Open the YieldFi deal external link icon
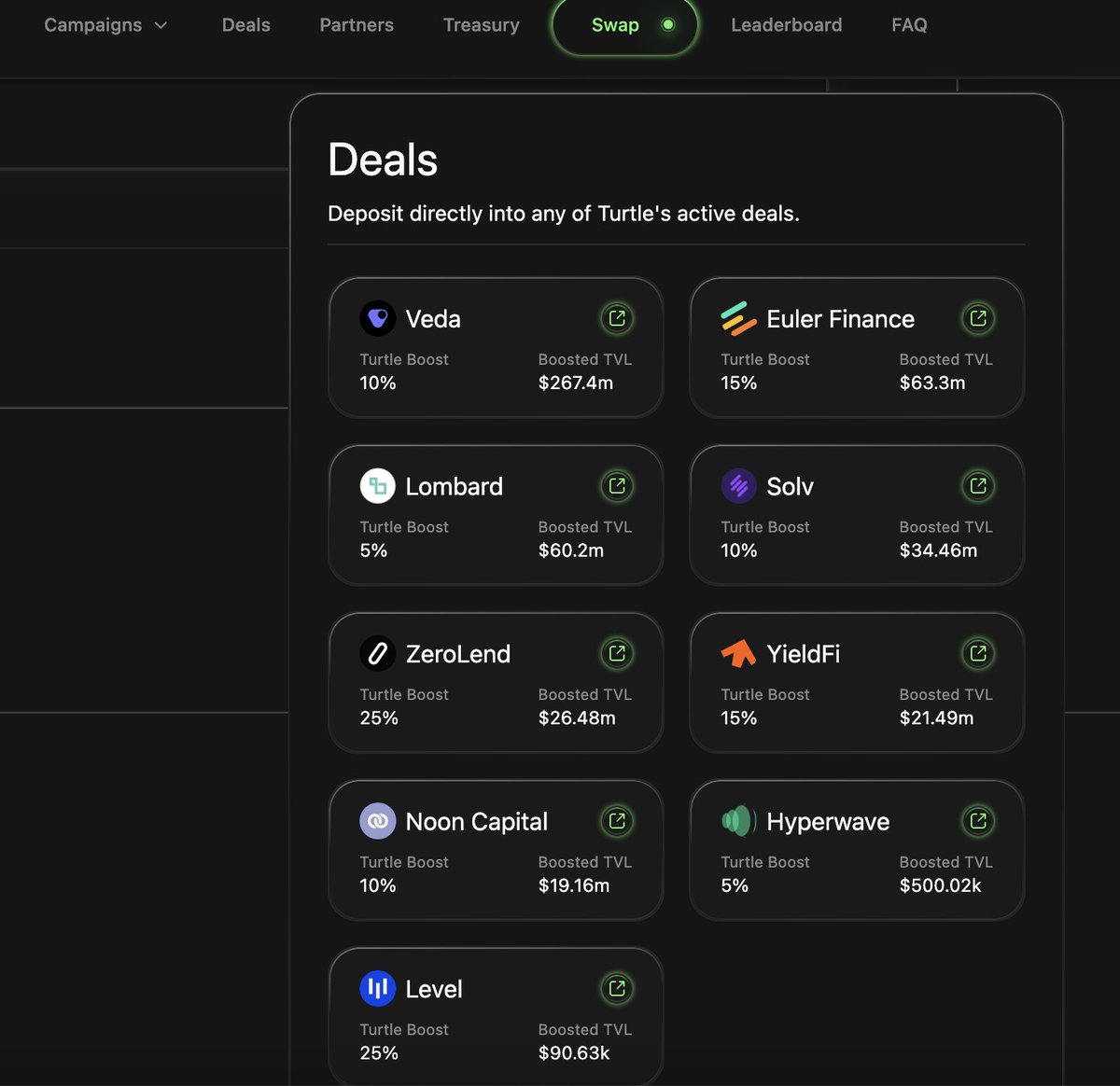This screenshot has width=1120, height=1086. click(x=978, y=653)
